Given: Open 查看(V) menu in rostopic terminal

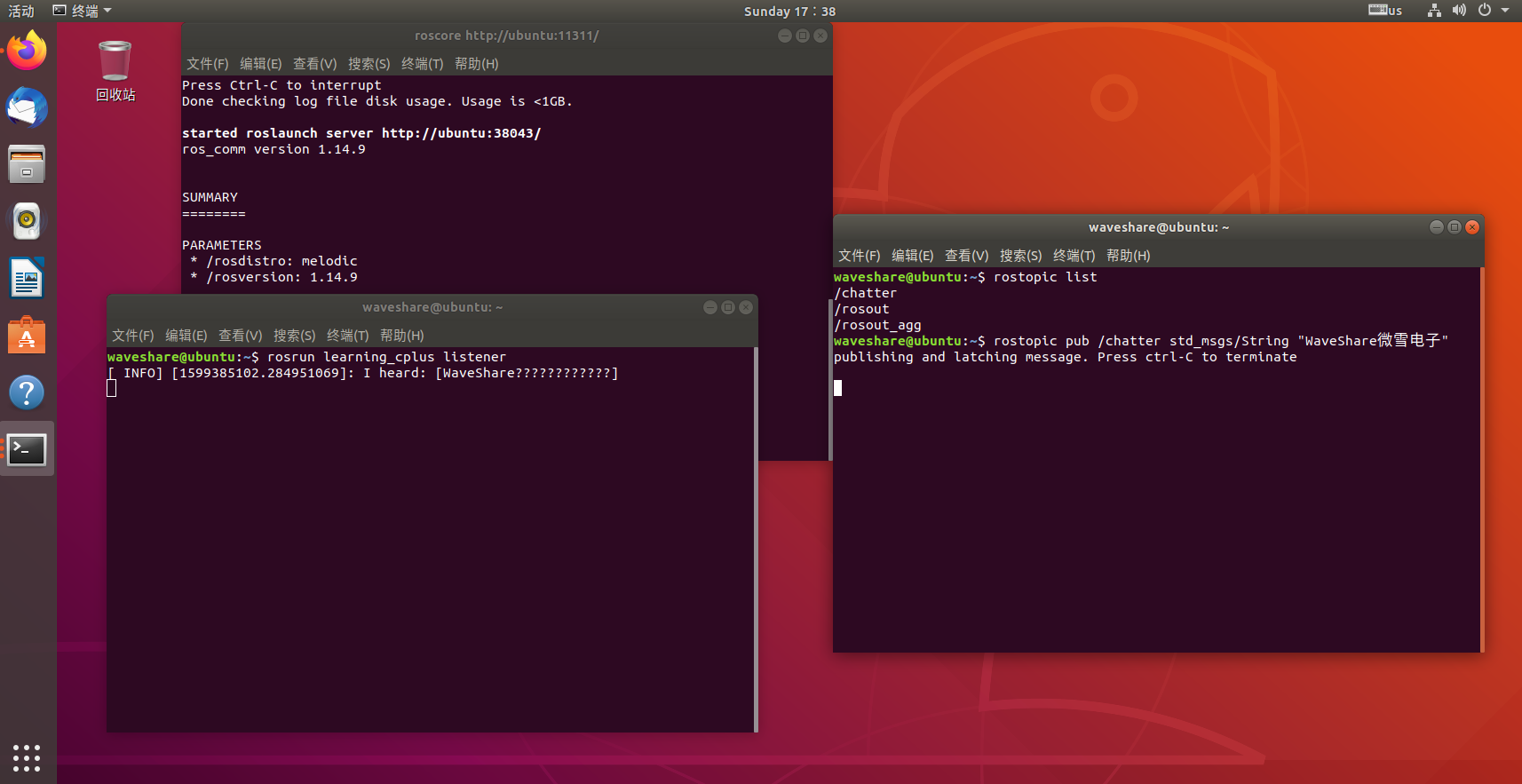Looking at the screenshot, I should point(967,256).
